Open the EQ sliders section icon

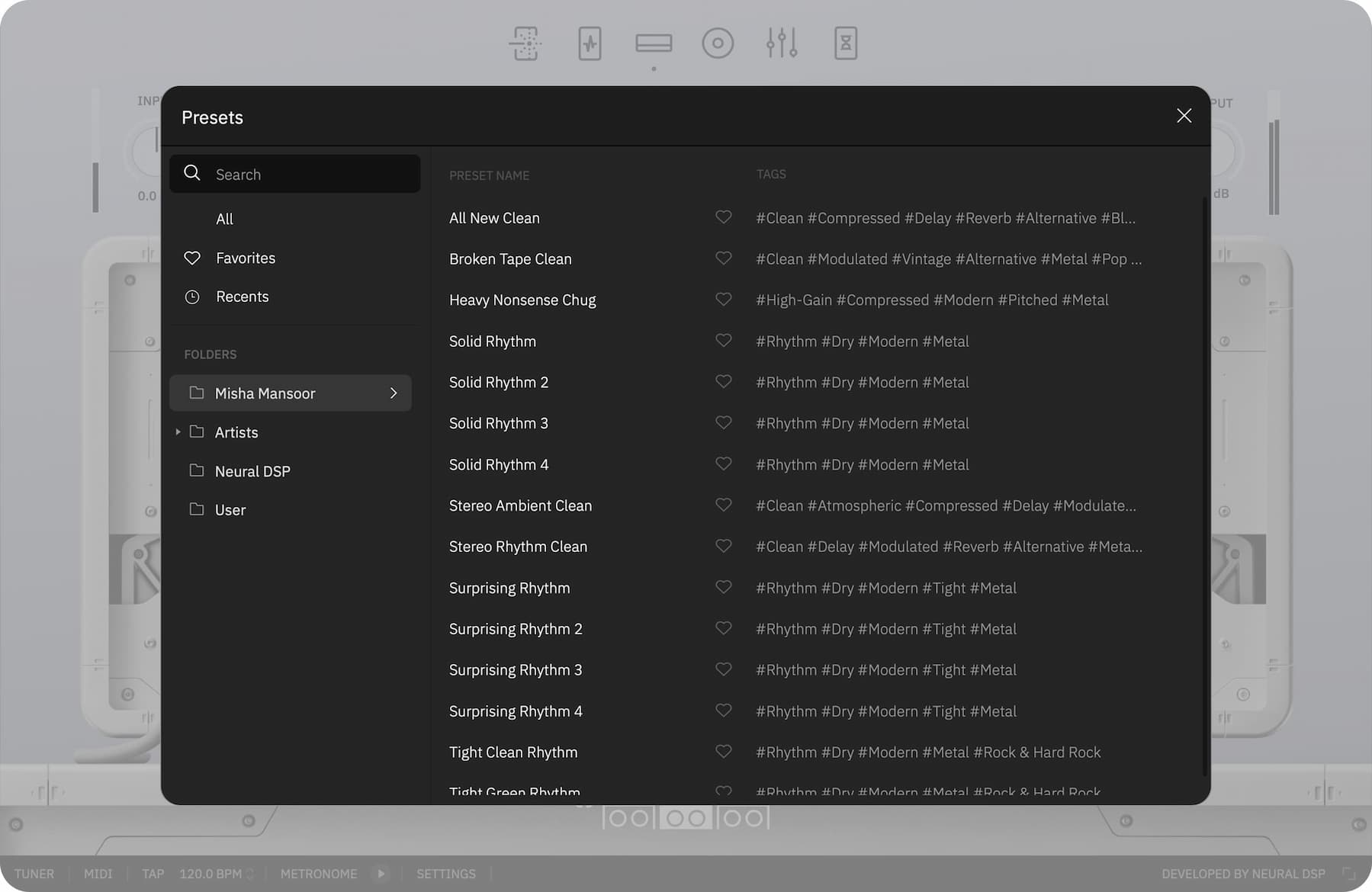coord(782,43)
